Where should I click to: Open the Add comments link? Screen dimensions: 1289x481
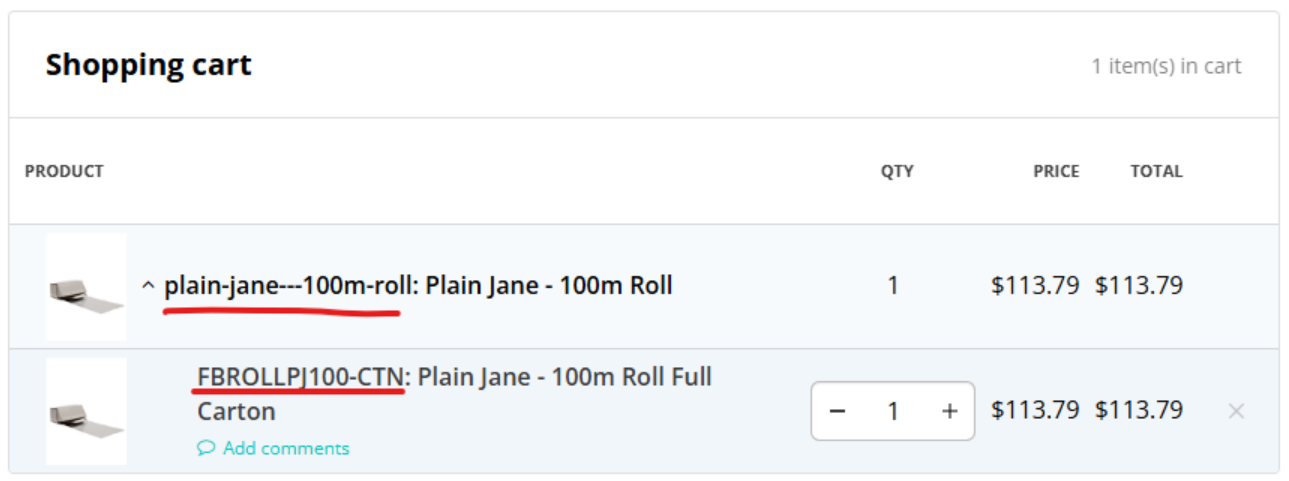[x=286, y=448]
